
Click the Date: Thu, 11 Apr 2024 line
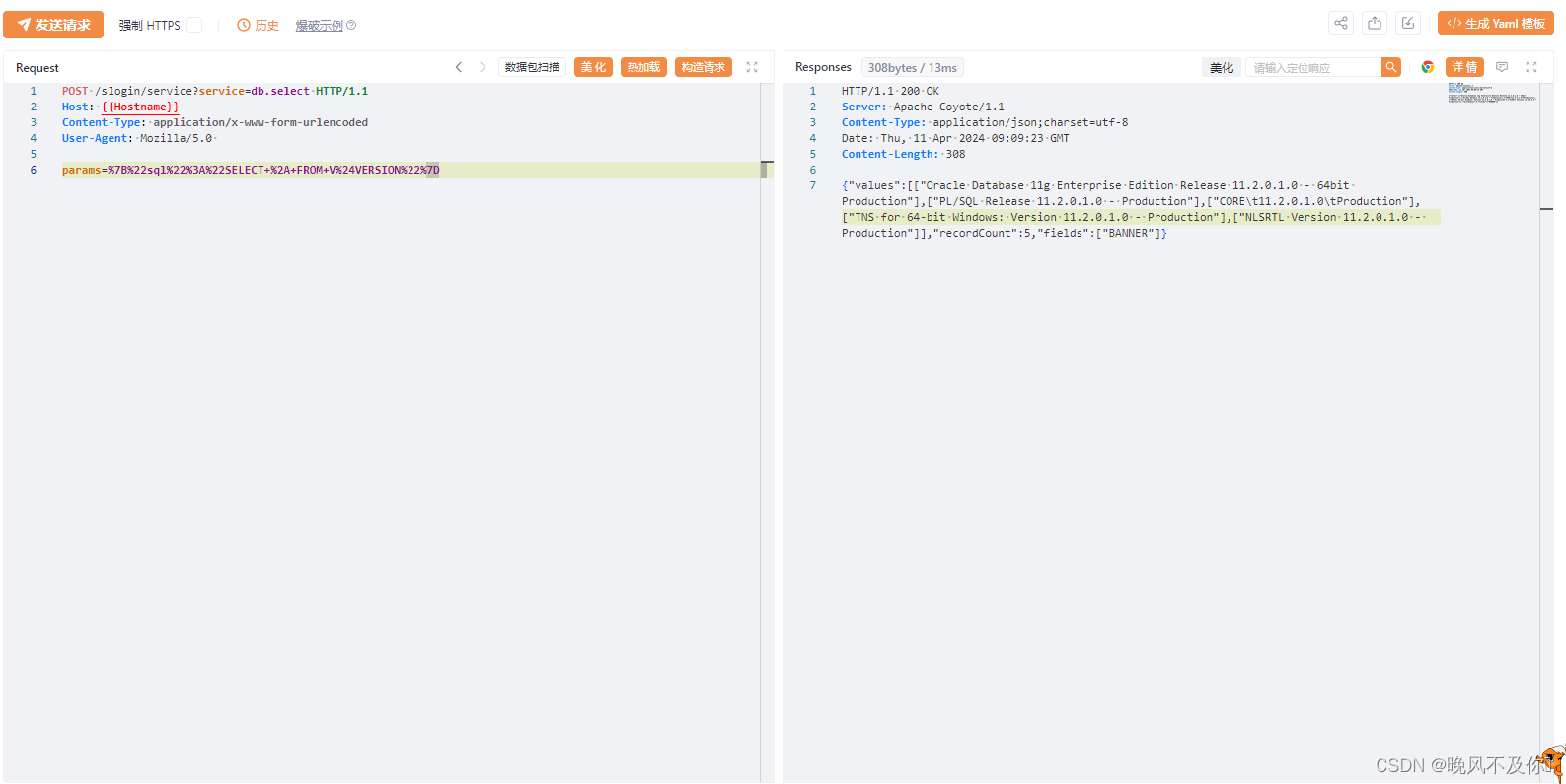(x=955, y=138)
